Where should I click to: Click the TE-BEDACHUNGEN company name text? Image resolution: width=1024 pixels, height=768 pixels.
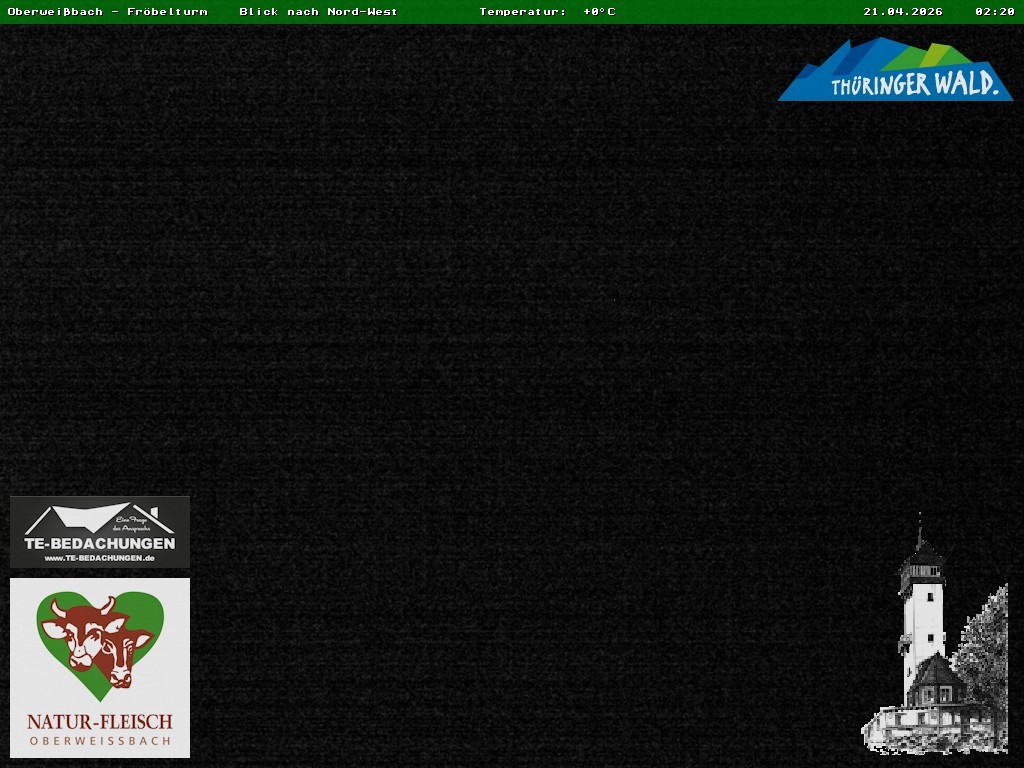[99, 543]
